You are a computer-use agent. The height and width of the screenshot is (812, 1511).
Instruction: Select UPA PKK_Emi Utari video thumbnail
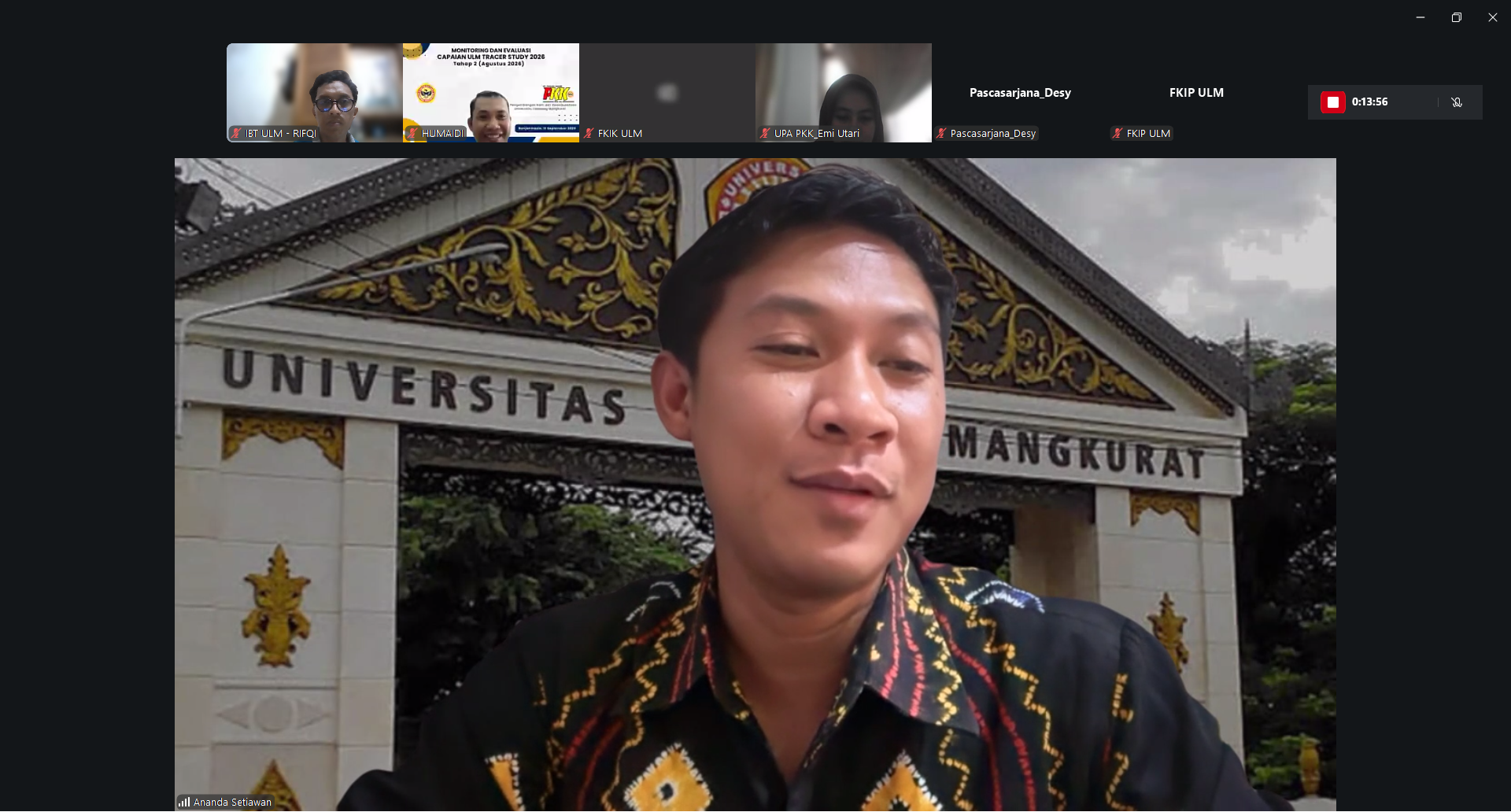click(844, 93)
